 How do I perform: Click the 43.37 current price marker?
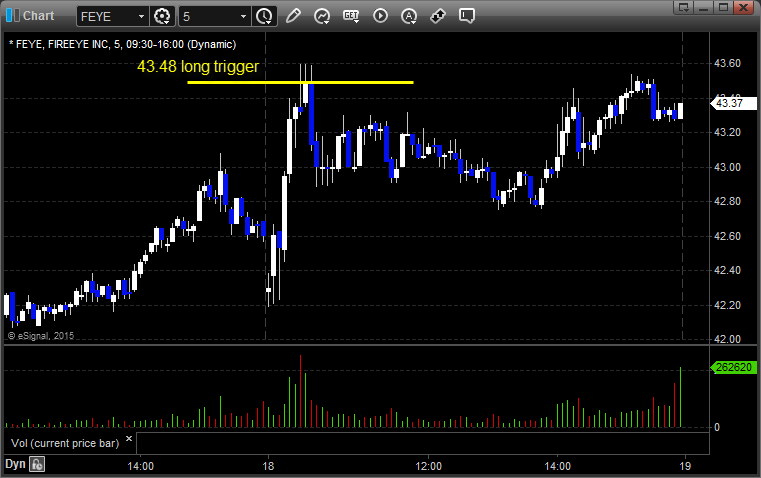tap(733, 103)
